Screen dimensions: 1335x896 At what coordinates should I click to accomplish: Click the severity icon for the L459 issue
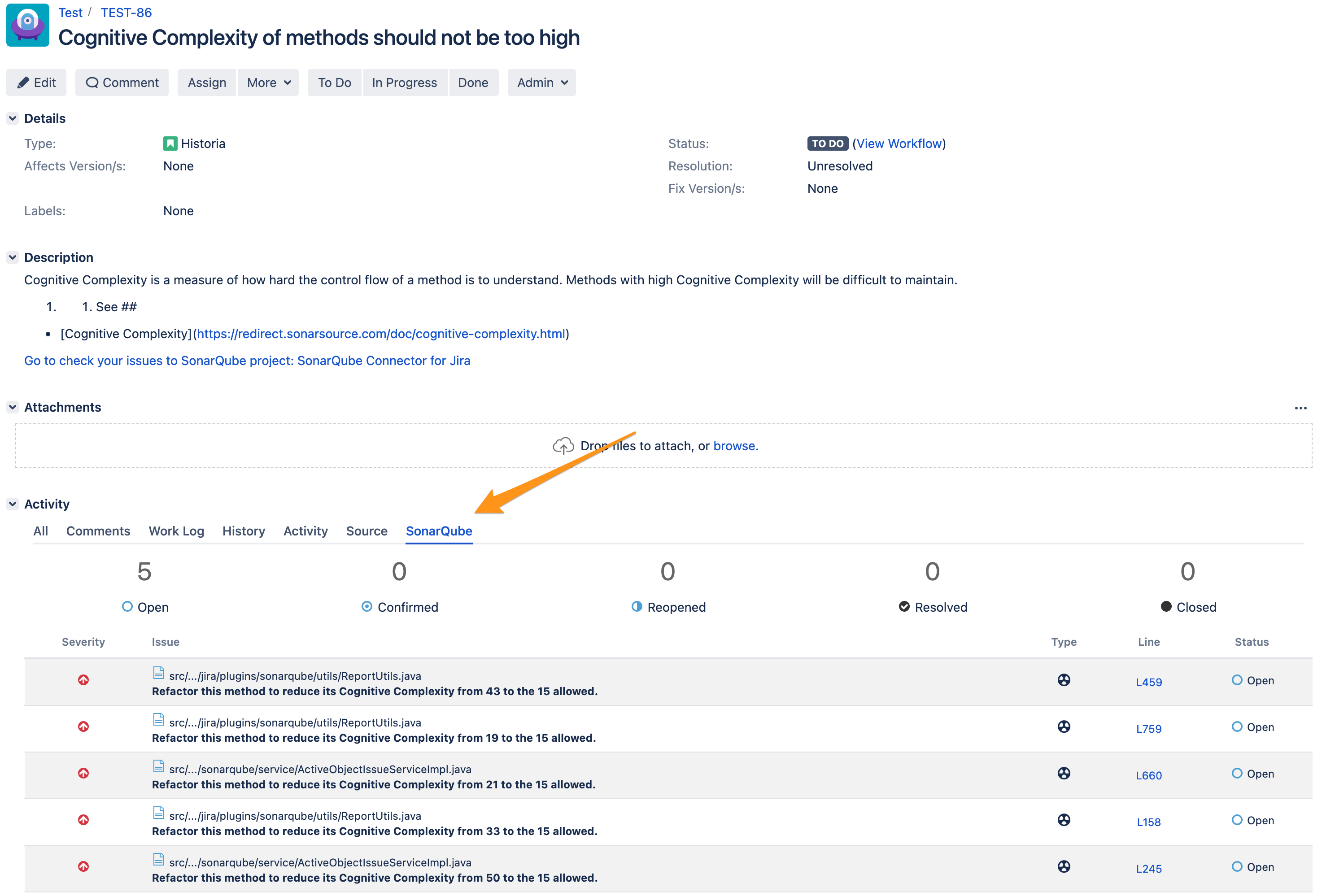pyautogui.click(x=83, y=680)
